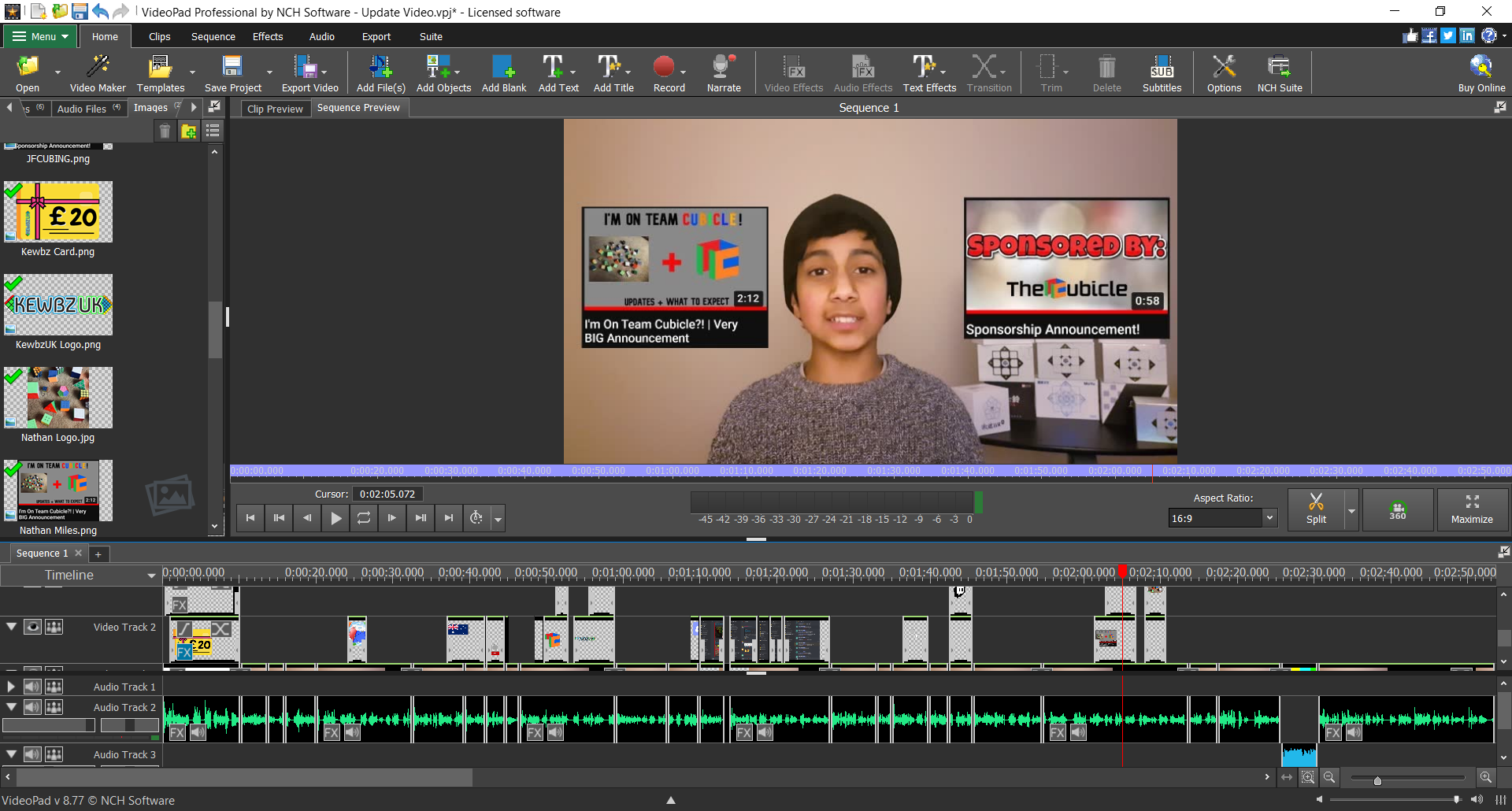Viewport: 1512px width, 811px height.
Task: Mute Audio Track 1 speaker
Action: (32, 687)
